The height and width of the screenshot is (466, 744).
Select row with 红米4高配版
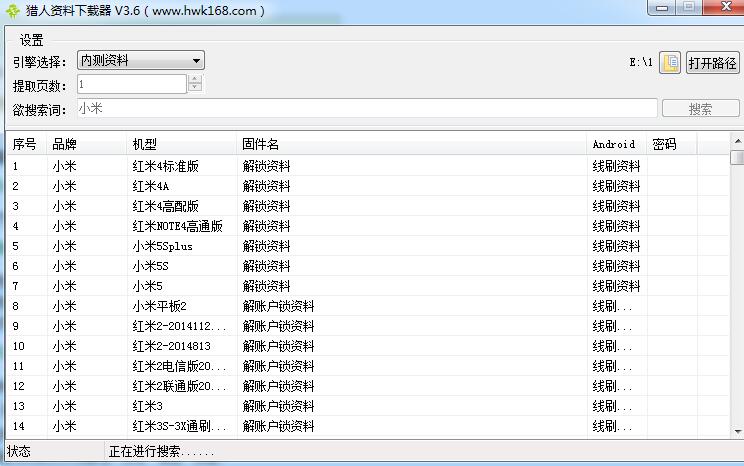(368, 206)
